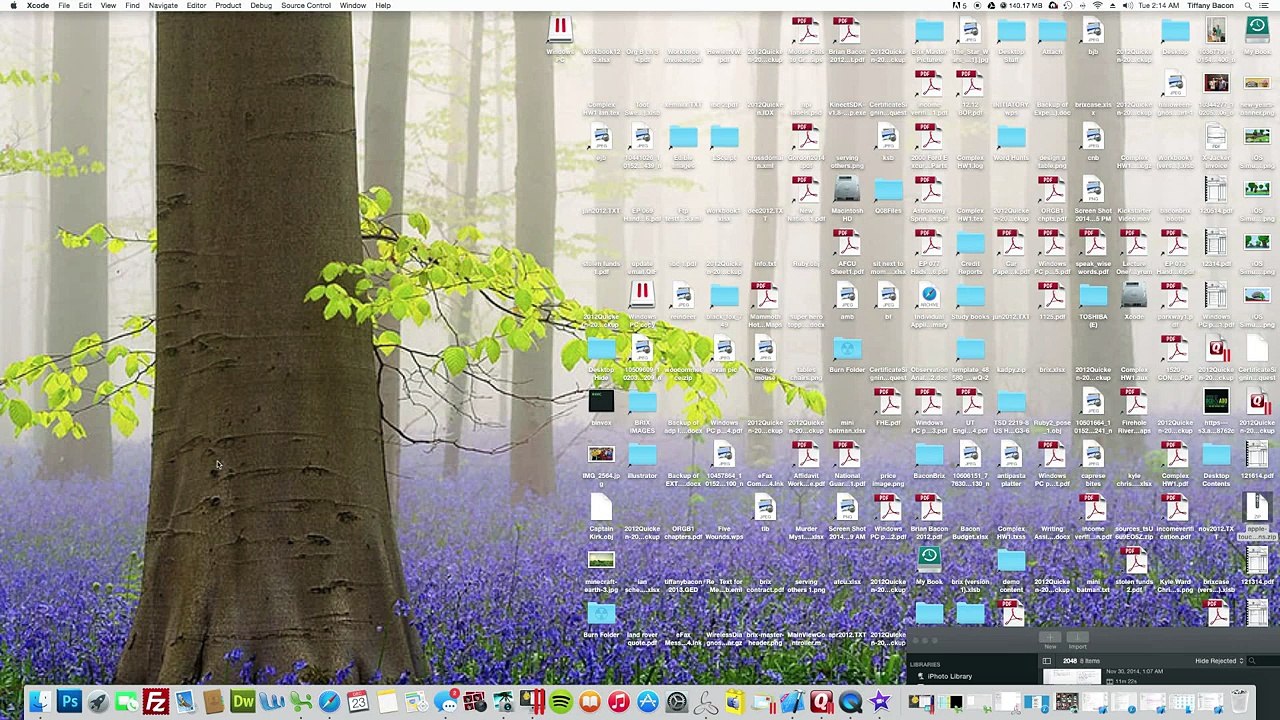Open Notification Center list icon

1263,5
